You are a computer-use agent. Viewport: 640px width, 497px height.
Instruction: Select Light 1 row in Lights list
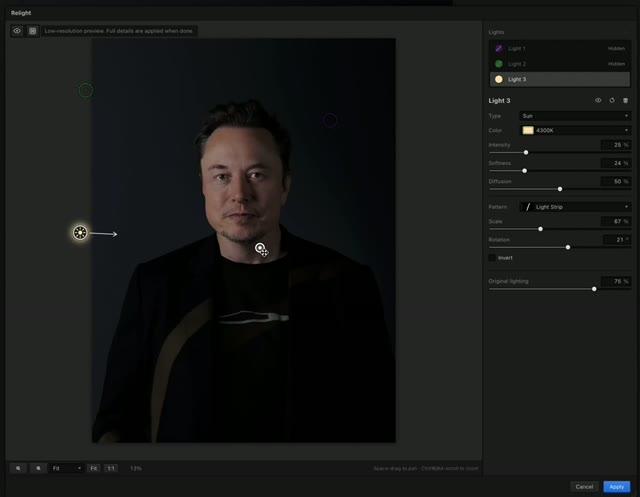[x=560, y=49]
